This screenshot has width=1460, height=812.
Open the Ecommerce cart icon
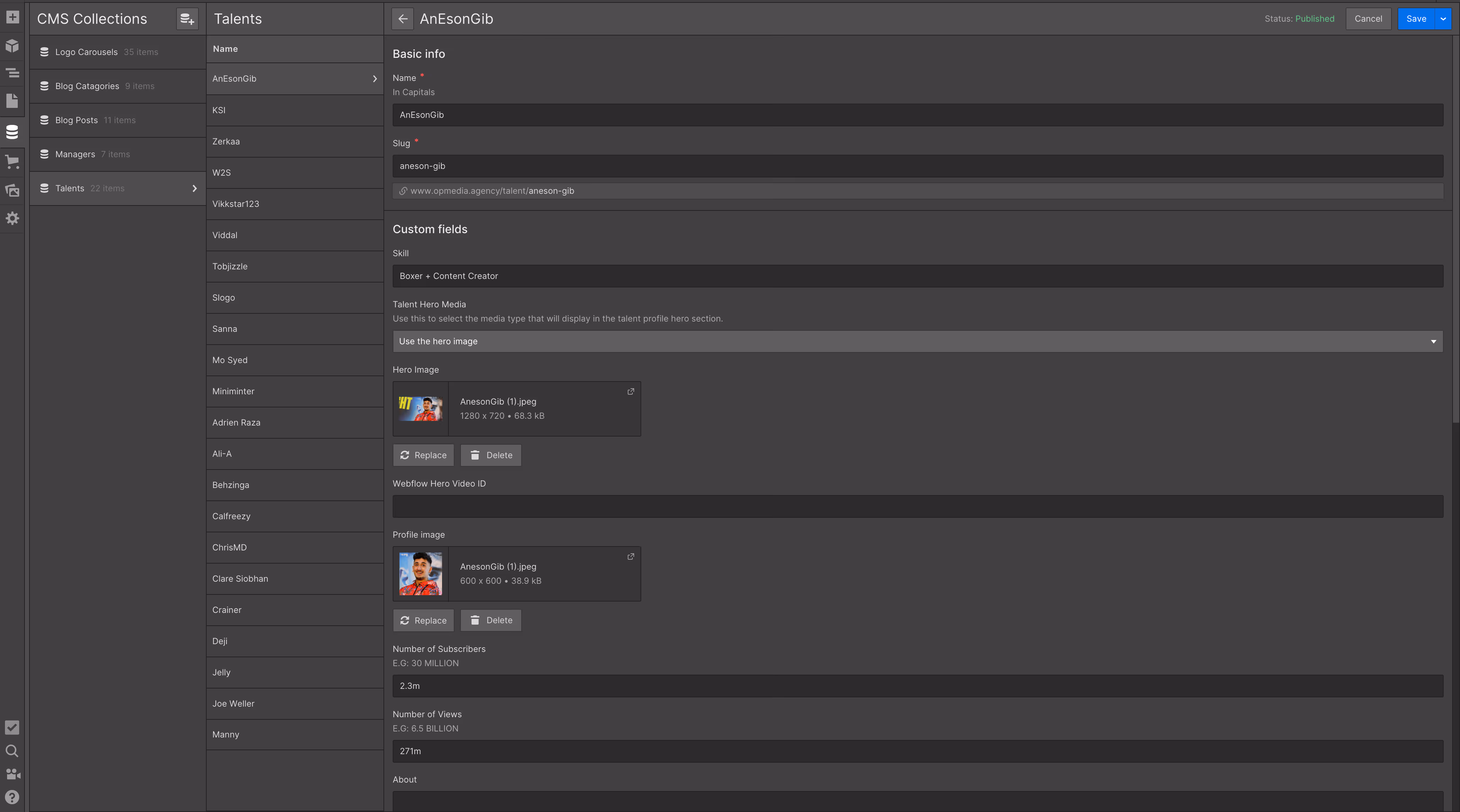12,161
